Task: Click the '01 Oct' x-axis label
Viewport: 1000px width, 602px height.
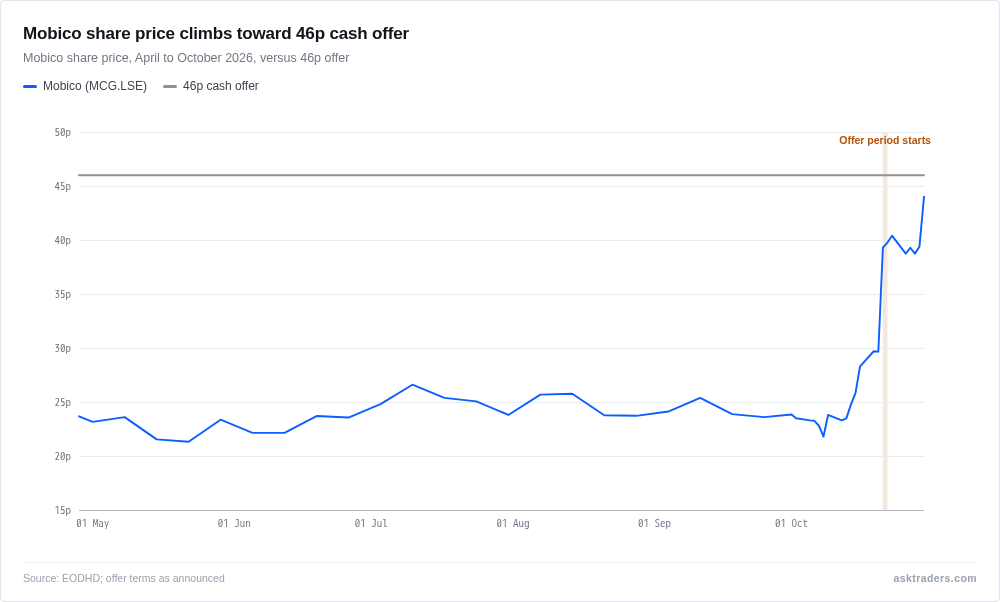Action: [791, 524]
